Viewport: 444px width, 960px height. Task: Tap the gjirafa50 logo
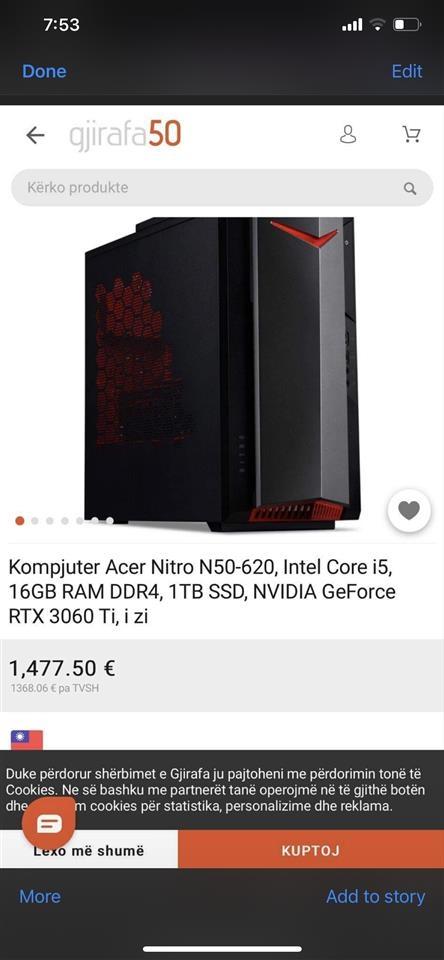click(x=125, y=135)
